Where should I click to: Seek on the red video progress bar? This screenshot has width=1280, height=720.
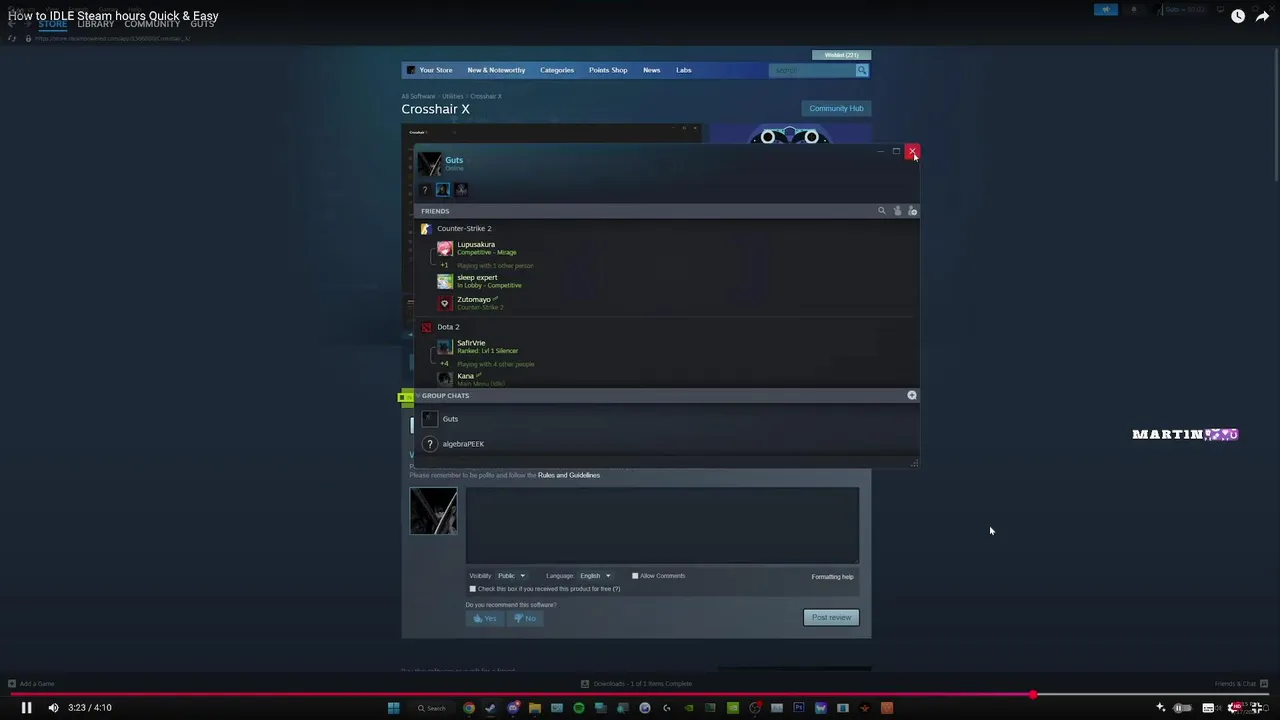coord(640,694)
